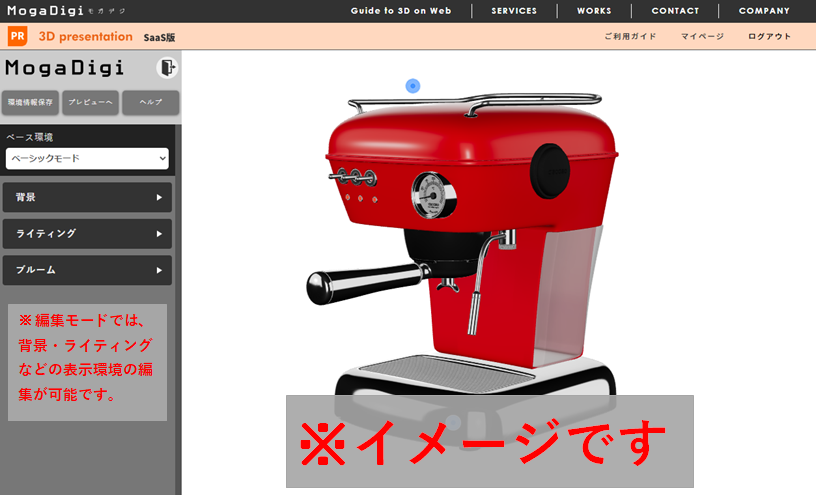Select CONTACT in the top navigation
The height and width of the screenshot is (495, 816).
coord(675,11)
